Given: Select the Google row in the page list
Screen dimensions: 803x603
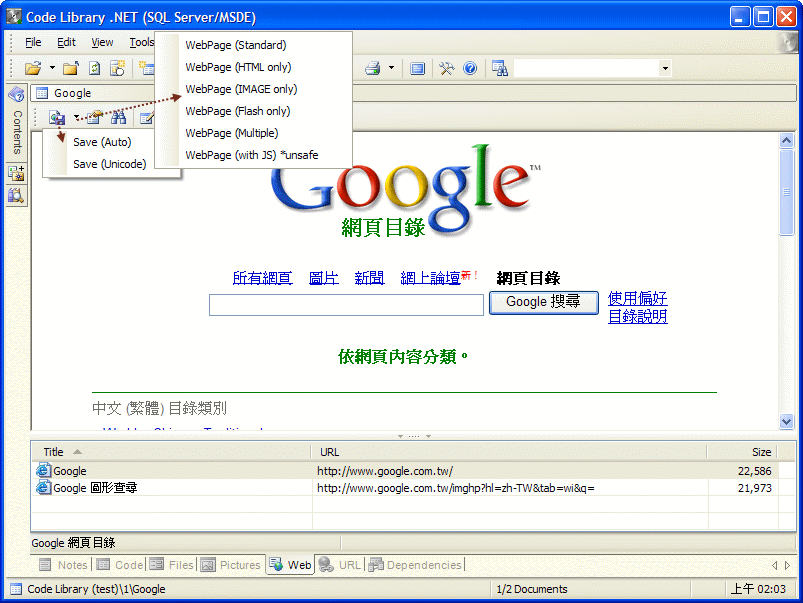Looking at the screenshot, I should [x=405, y=471].
